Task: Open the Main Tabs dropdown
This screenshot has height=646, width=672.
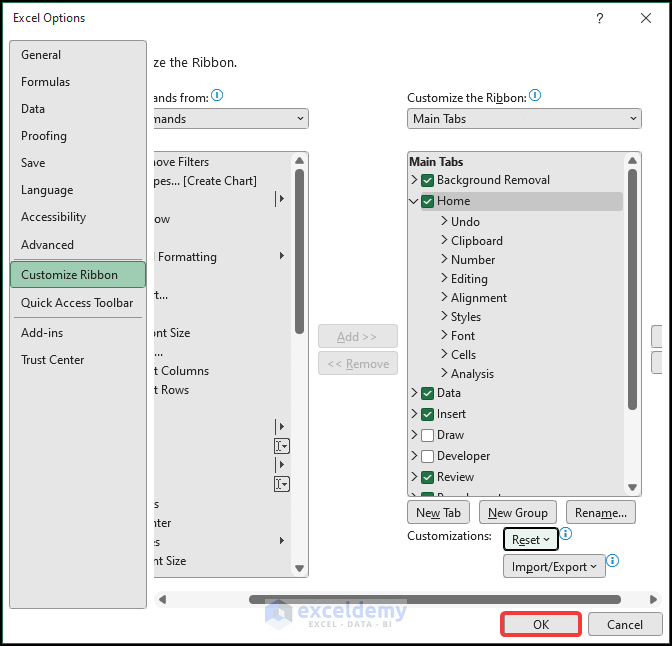Action: click(x=524, y=119)
